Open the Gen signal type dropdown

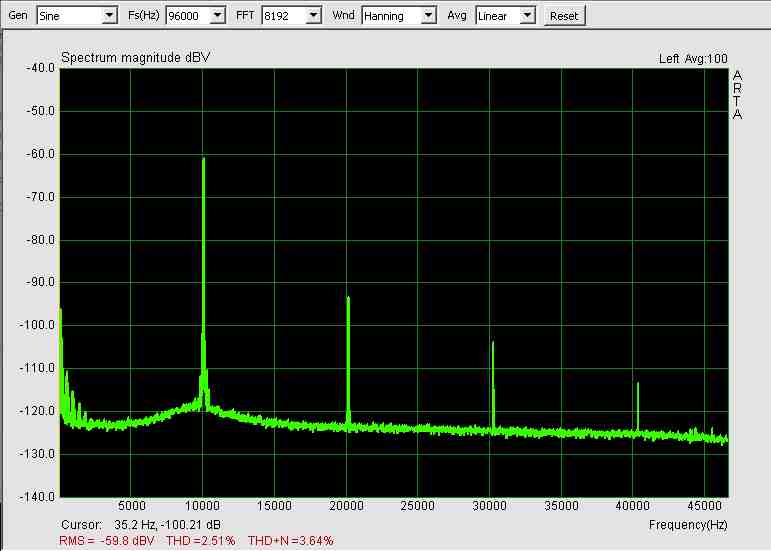pyautogui.click(x=110, y=16)
